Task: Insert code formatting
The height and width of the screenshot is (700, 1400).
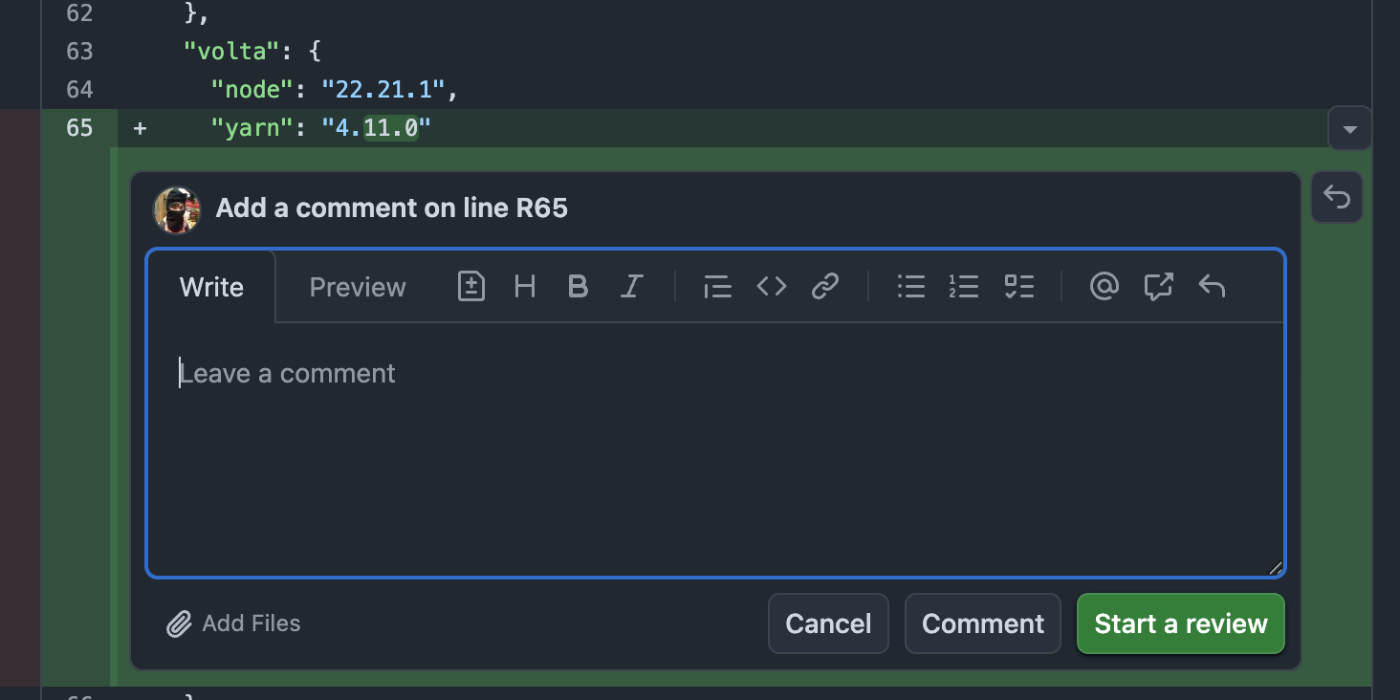Action: pos(771,287)
